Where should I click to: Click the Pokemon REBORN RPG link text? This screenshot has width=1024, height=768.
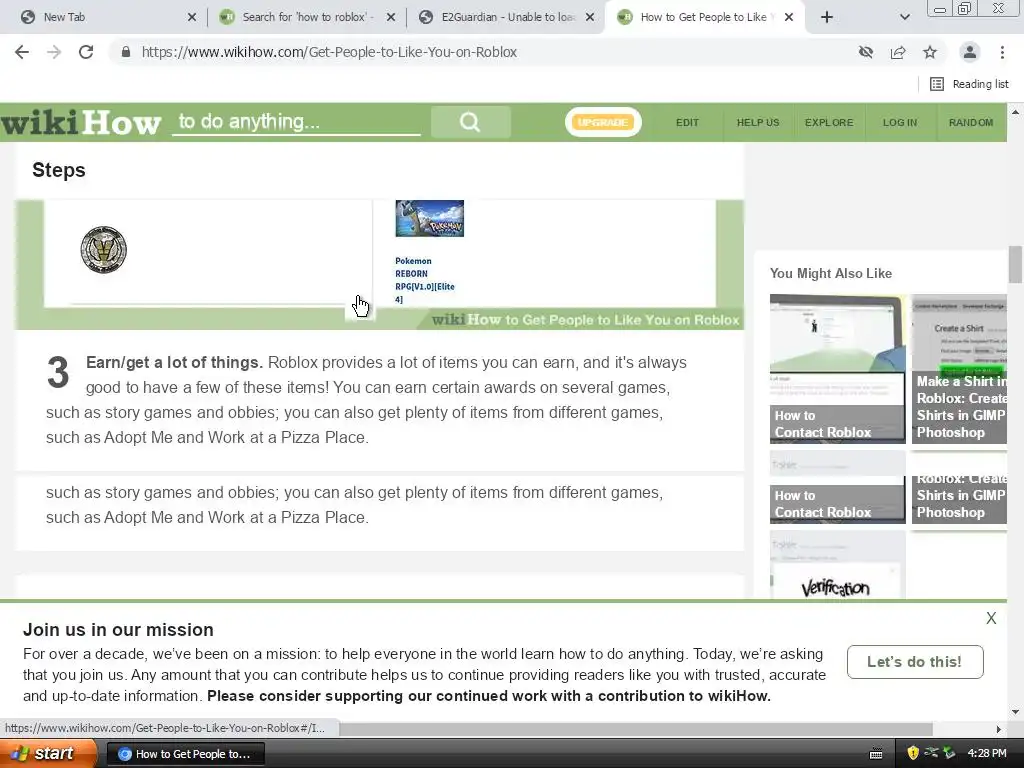pos(424,280)
